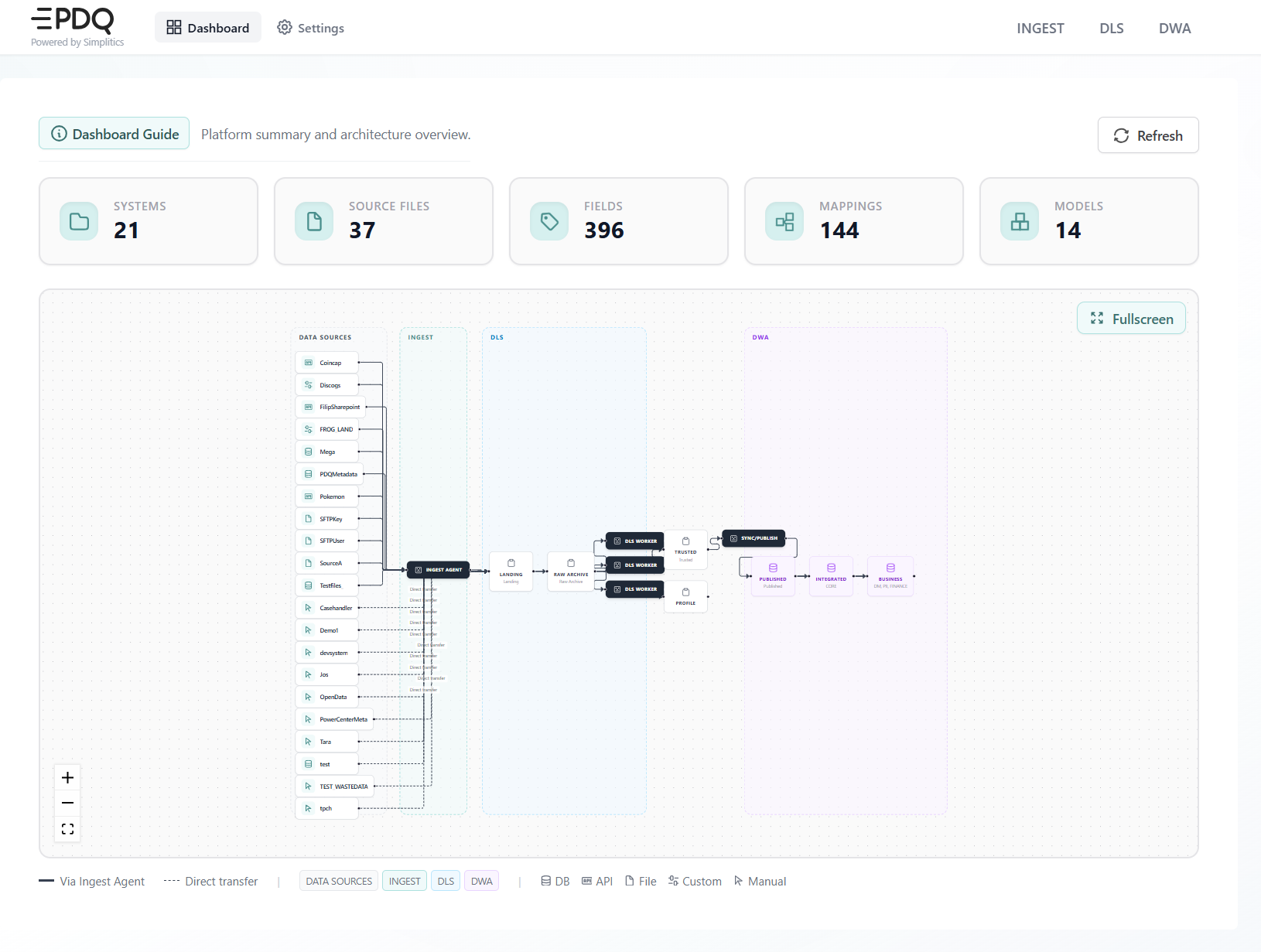Click the PDQ logo
The height and width of the screenshot is (952, 1261).
point(73,19)
